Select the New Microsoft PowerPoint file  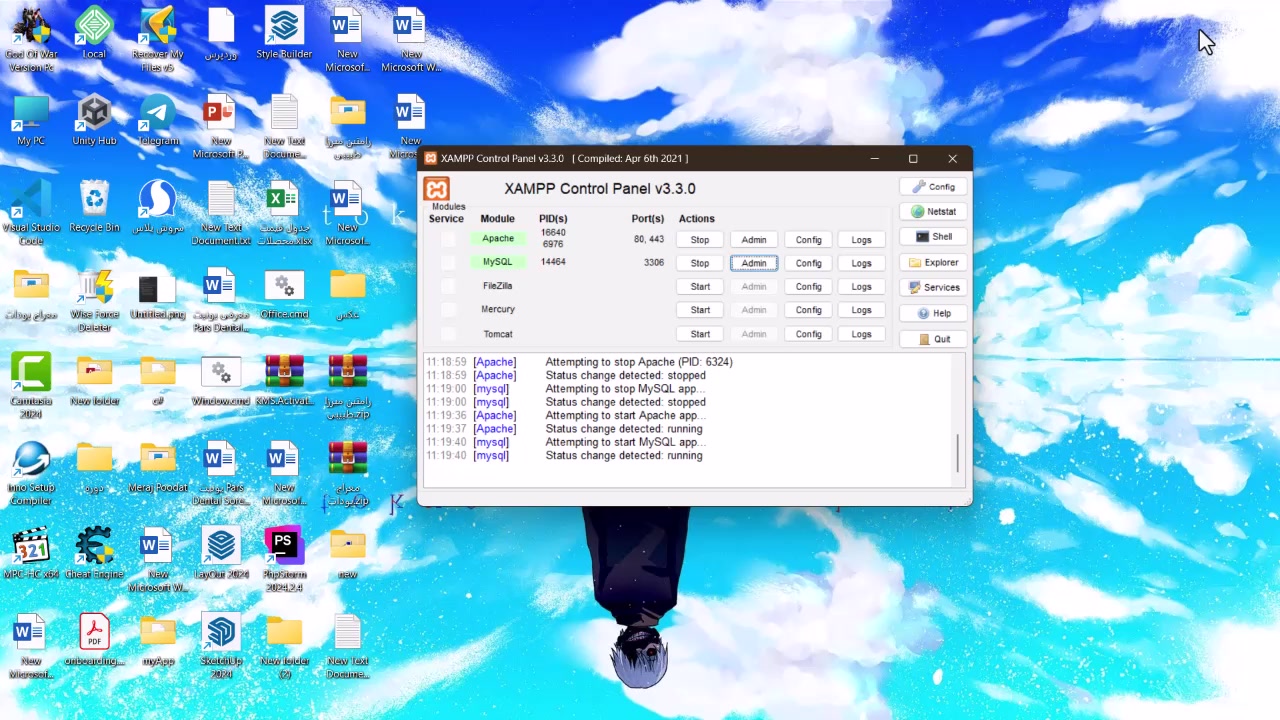pyautogui.click(x=220, y=127)
